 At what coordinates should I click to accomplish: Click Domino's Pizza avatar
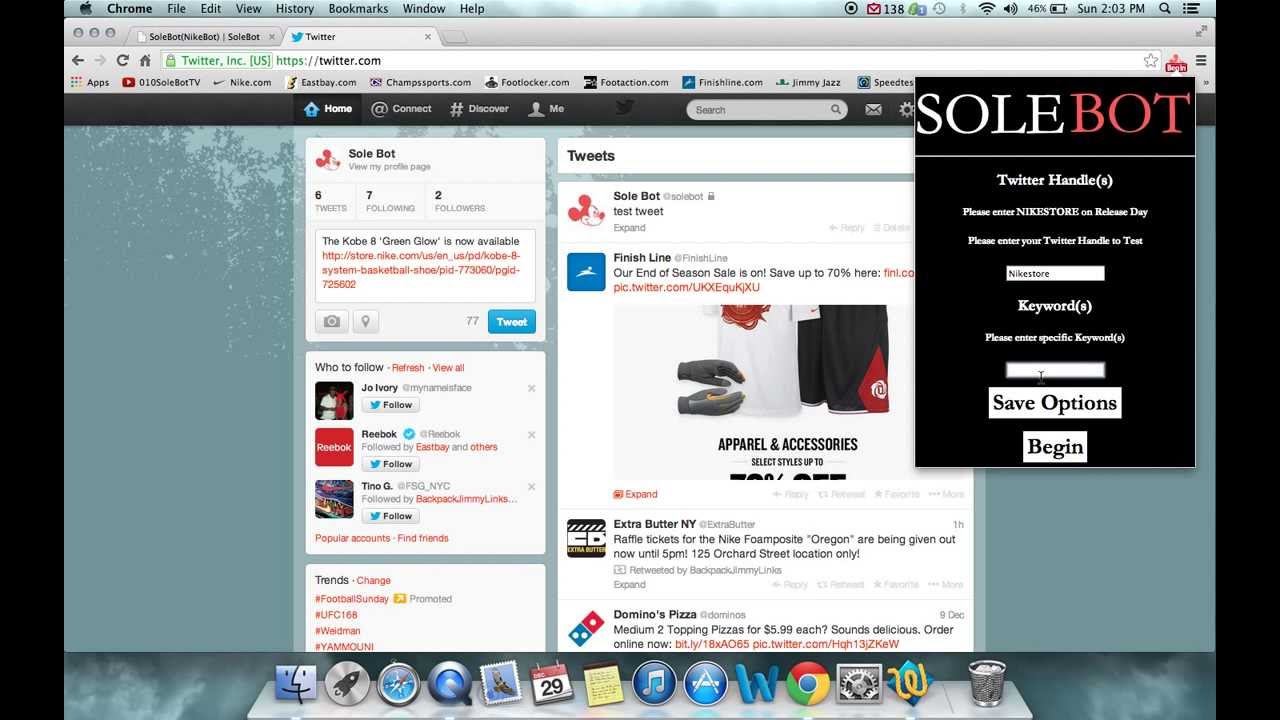[586, 628]
